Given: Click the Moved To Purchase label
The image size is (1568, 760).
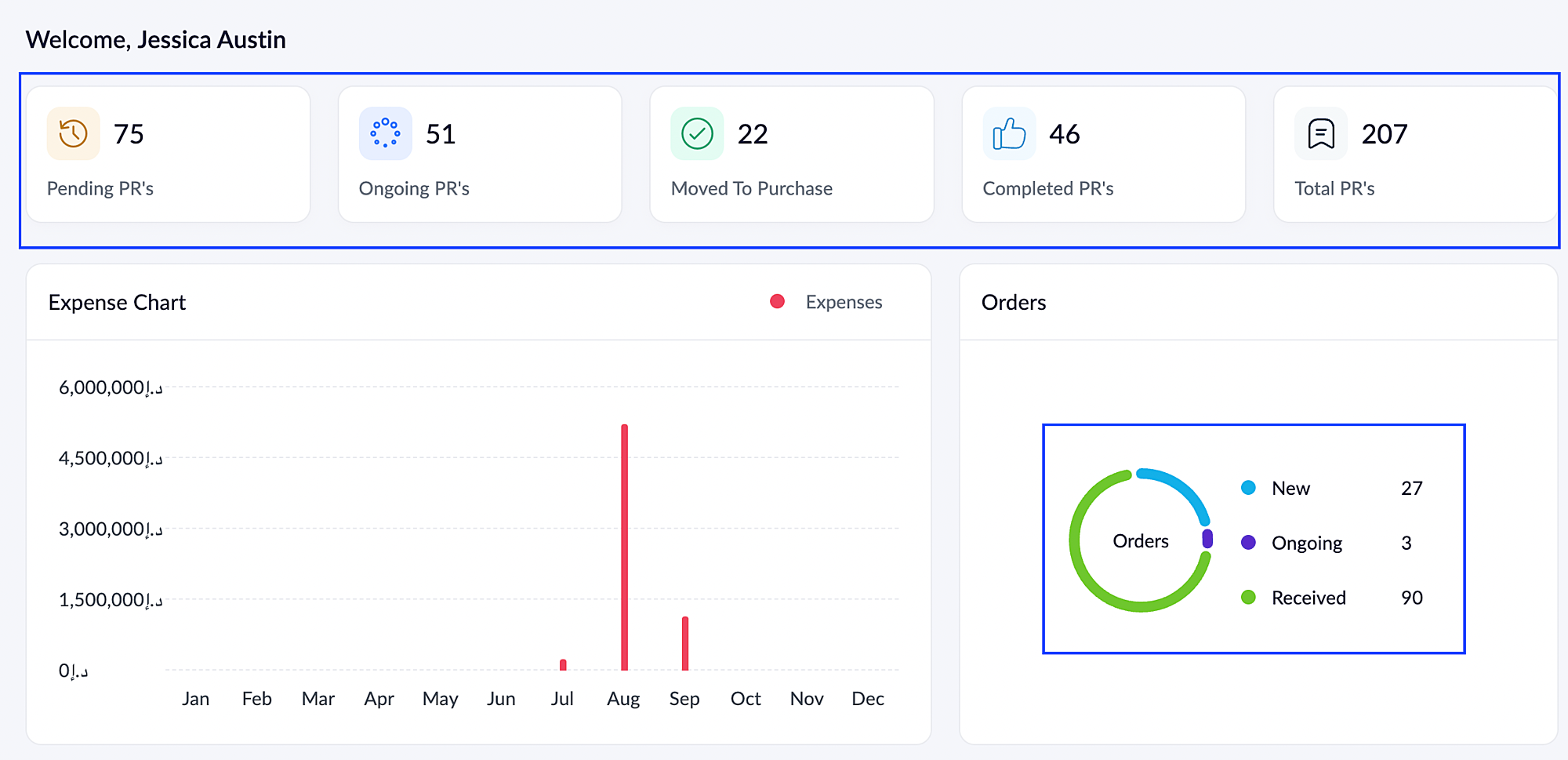Looking at the screenshot, I should click(x=751, y=189).
